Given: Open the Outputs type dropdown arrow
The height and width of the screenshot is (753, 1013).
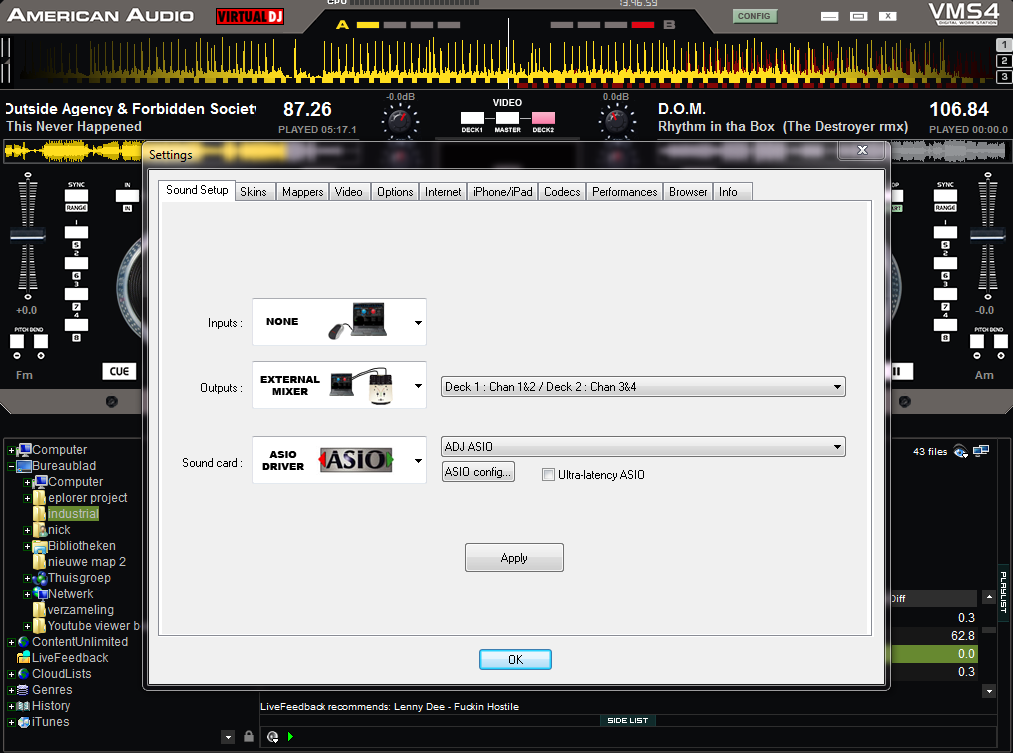Looking at the screenshot, I should [418, 386].
